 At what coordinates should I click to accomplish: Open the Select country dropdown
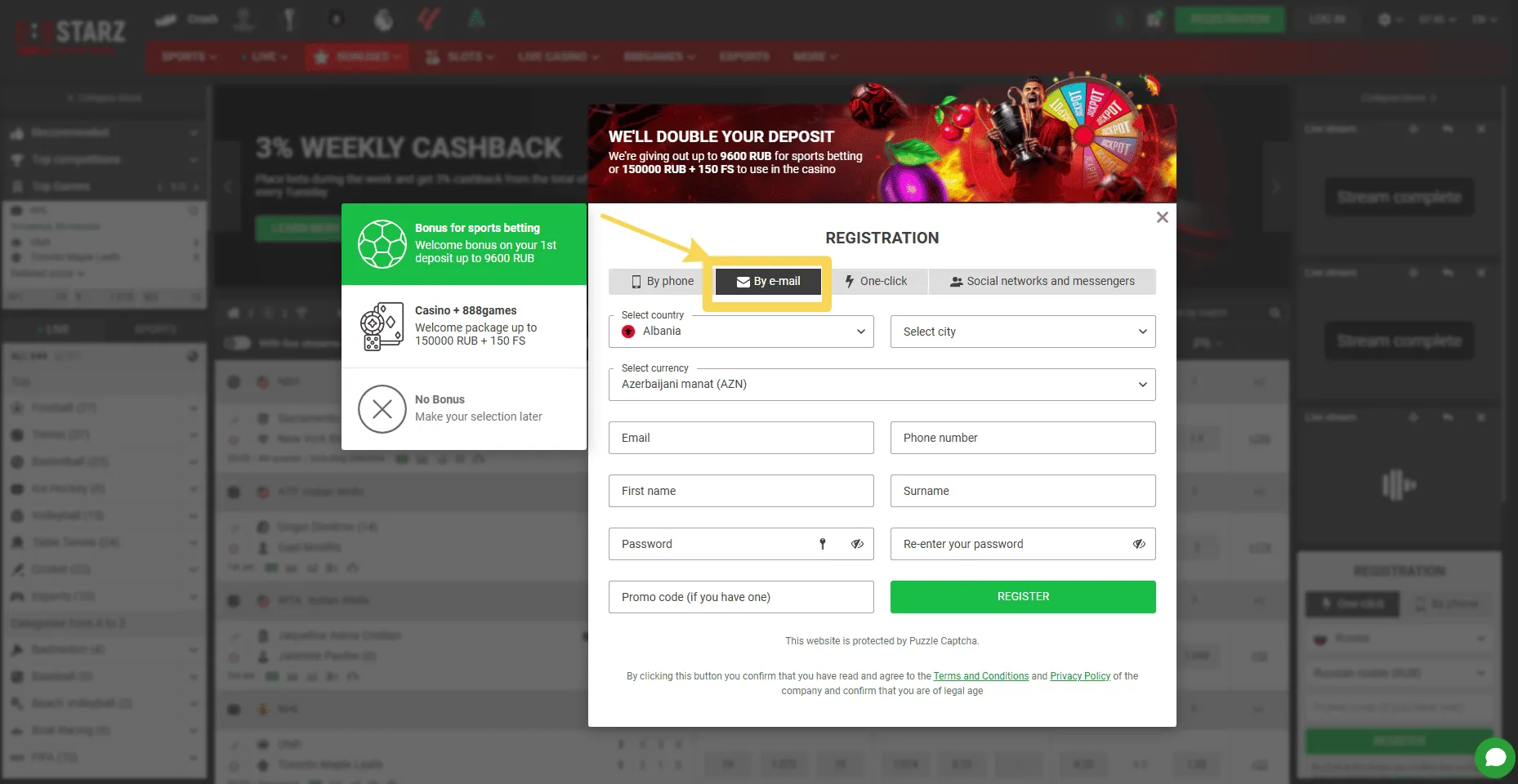pos(741,332)
